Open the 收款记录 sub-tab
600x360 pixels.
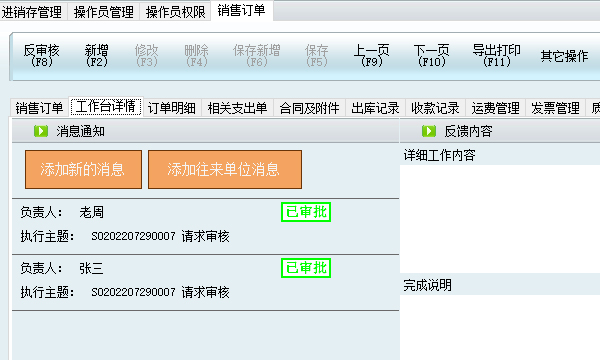[435, 108]
